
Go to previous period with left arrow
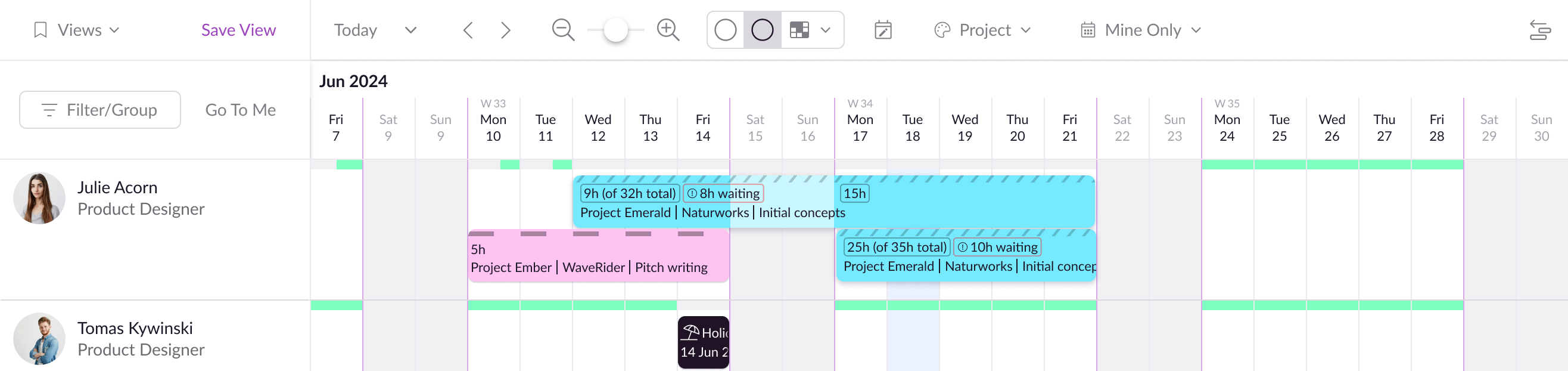[468, 30]
